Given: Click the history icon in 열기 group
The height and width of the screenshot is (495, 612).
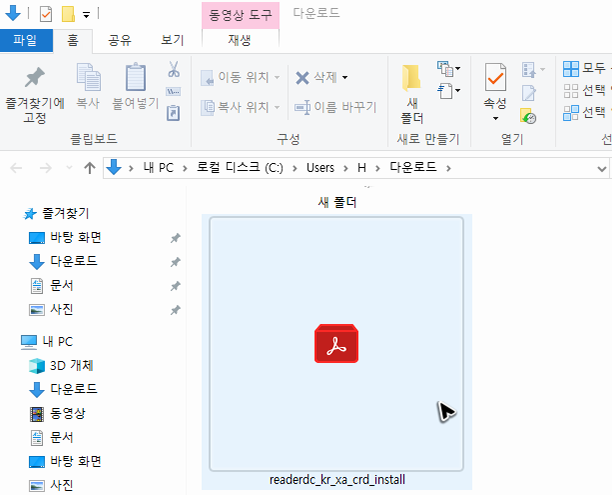Looking at the screenshot, I should point(528,116).
